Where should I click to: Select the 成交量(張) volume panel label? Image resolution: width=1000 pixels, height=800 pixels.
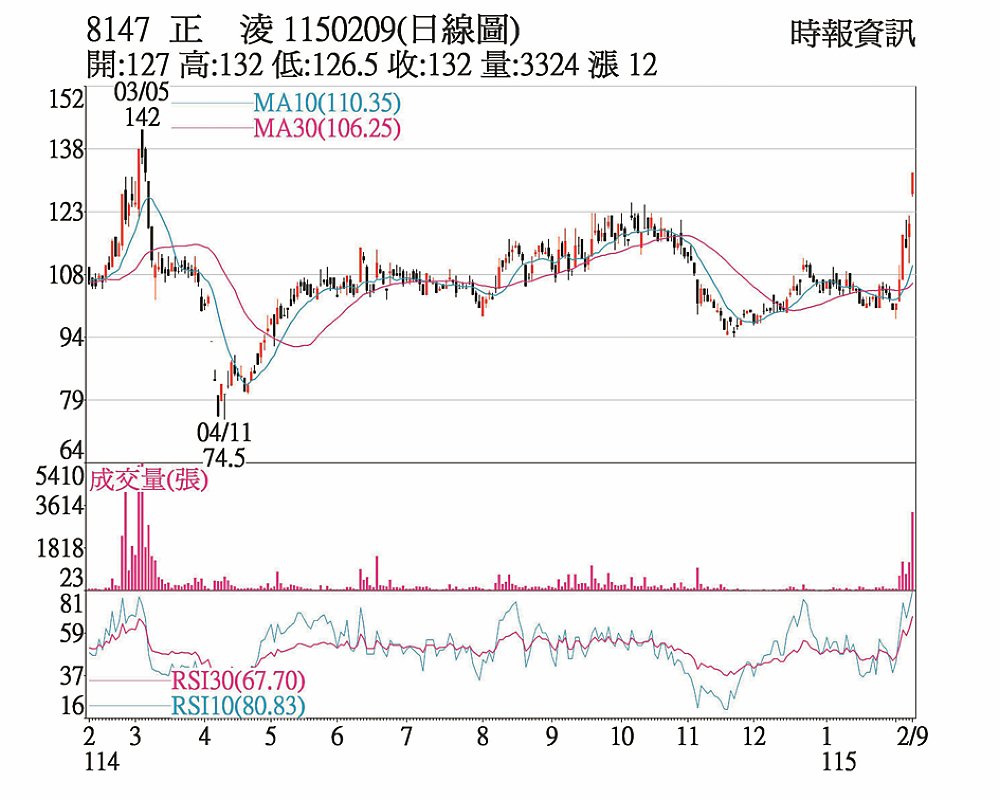(148, 480)
